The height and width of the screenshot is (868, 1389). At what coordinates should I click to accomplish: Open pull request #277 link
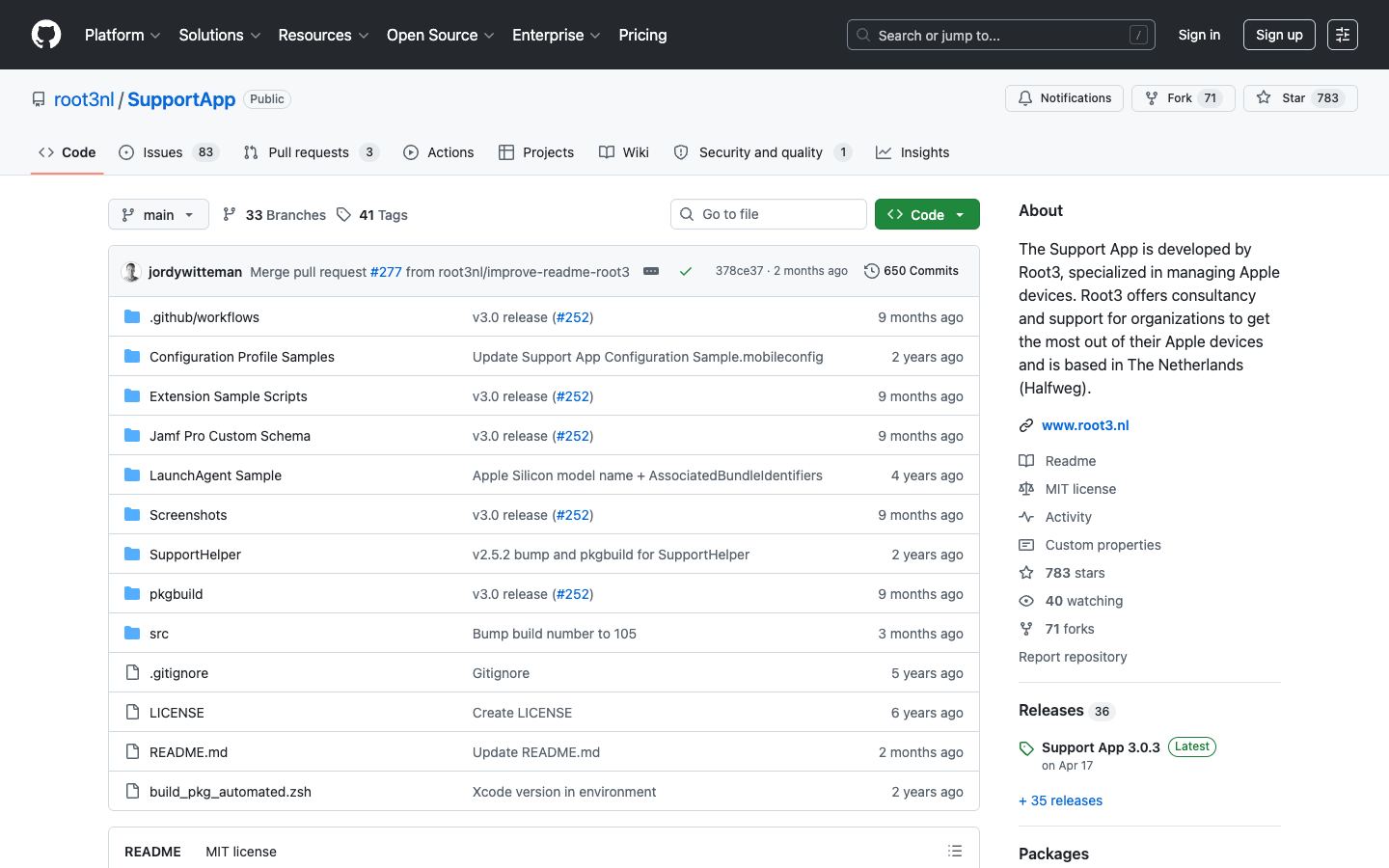point(386,272)
